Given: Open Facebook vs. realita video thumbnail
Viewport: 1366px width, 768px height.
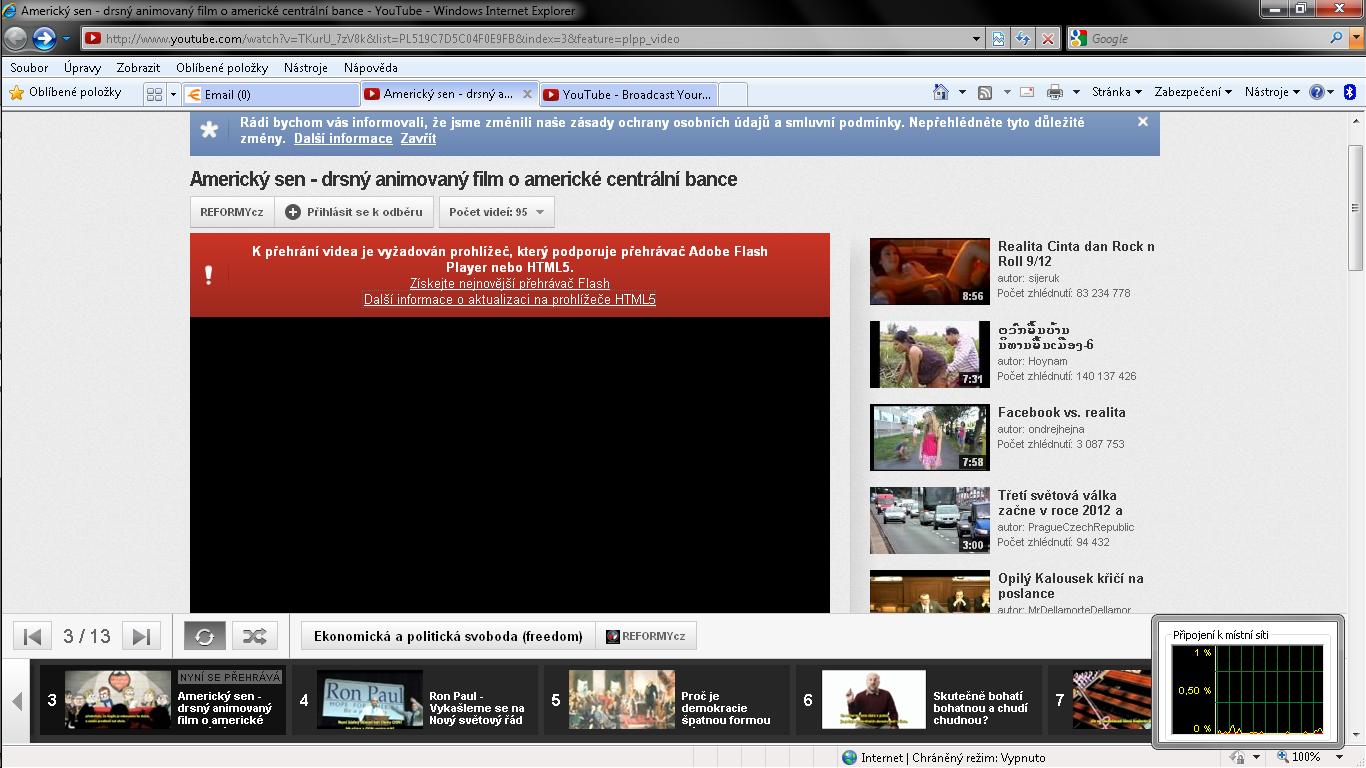Looking at the screenshot, I should pos(930,437).
